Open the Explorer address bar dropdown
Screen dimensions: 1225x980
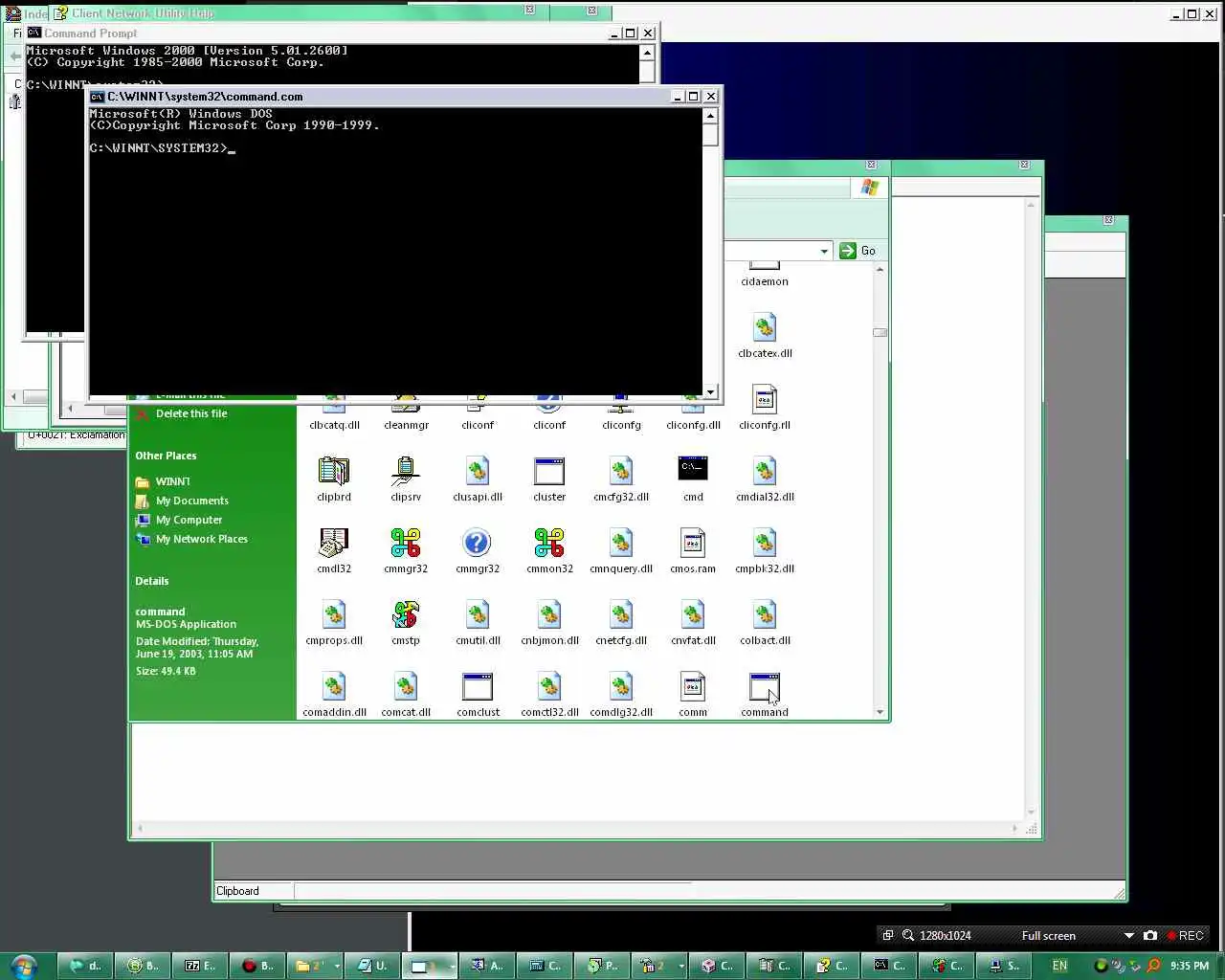point(824,251)
